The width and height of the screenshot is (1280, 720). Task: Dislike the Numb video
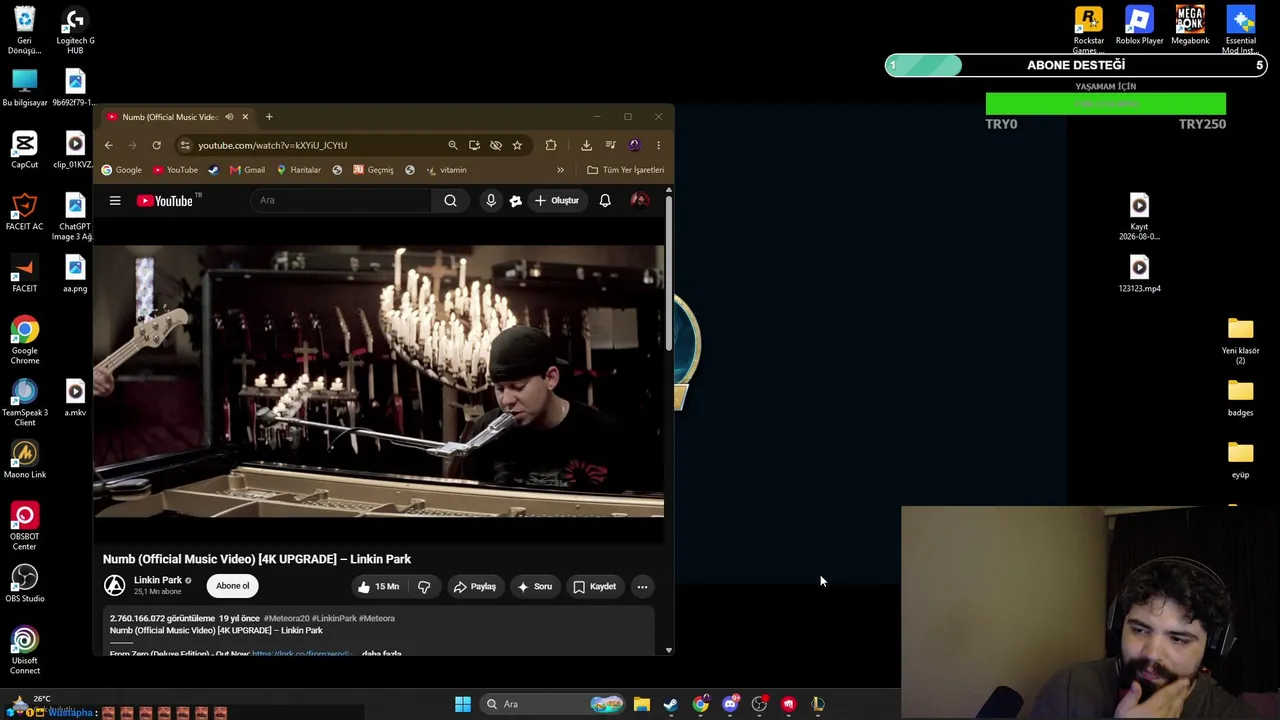(424, 587)
